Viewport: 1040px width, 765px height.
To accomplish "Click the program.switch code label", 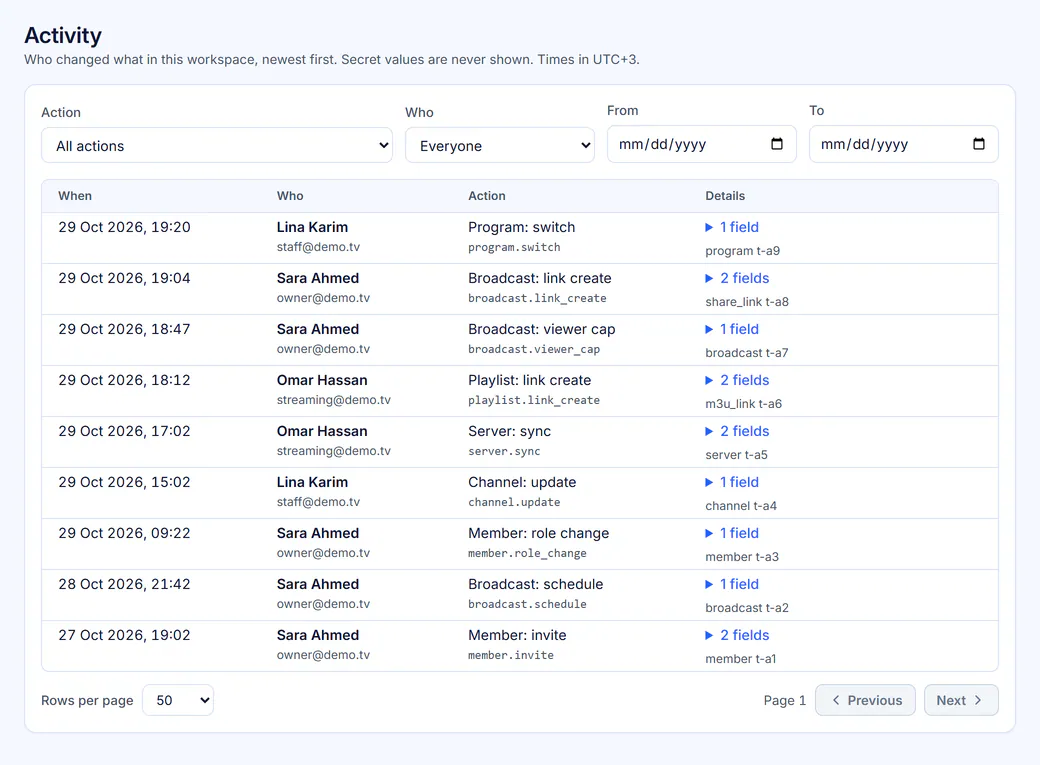I will tap(514, 247).
